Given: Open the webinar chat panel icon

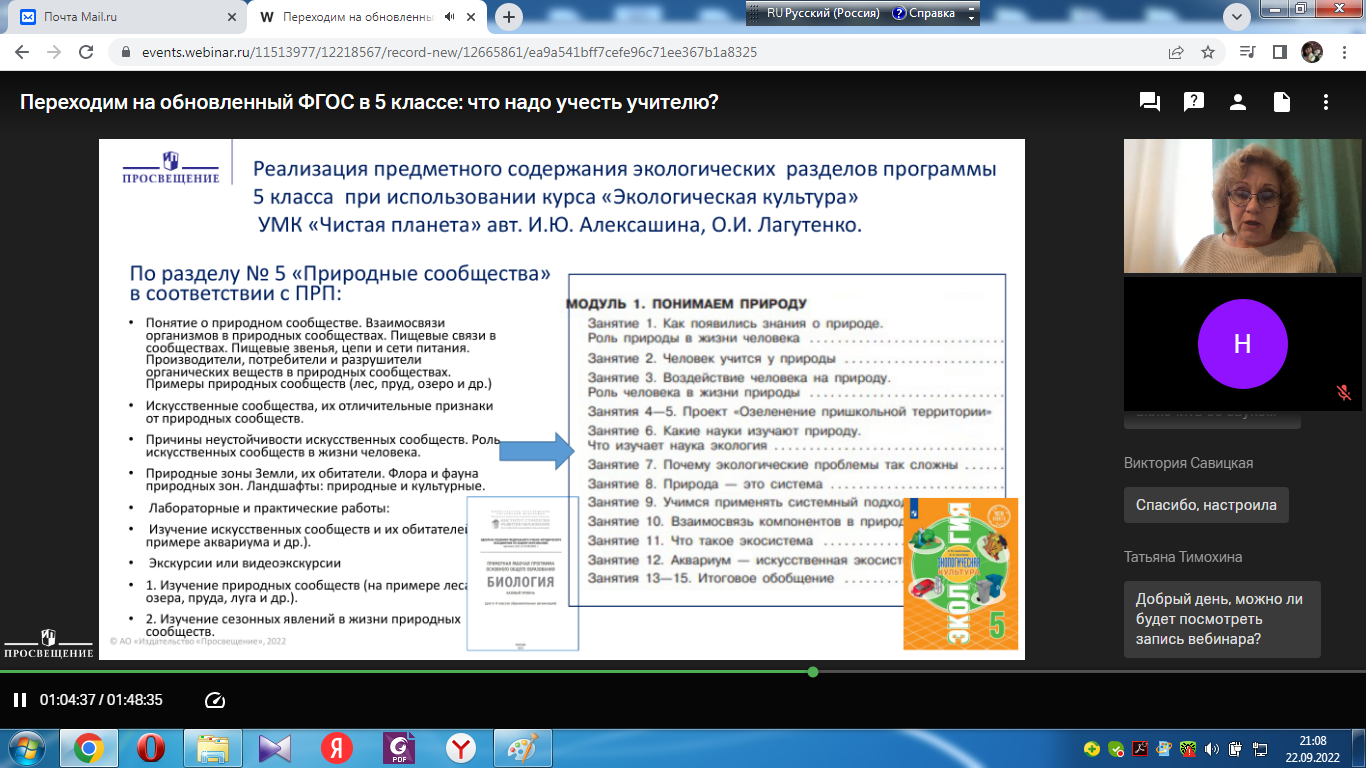Looking at the screenshot, I should (x=1149, y=102).
